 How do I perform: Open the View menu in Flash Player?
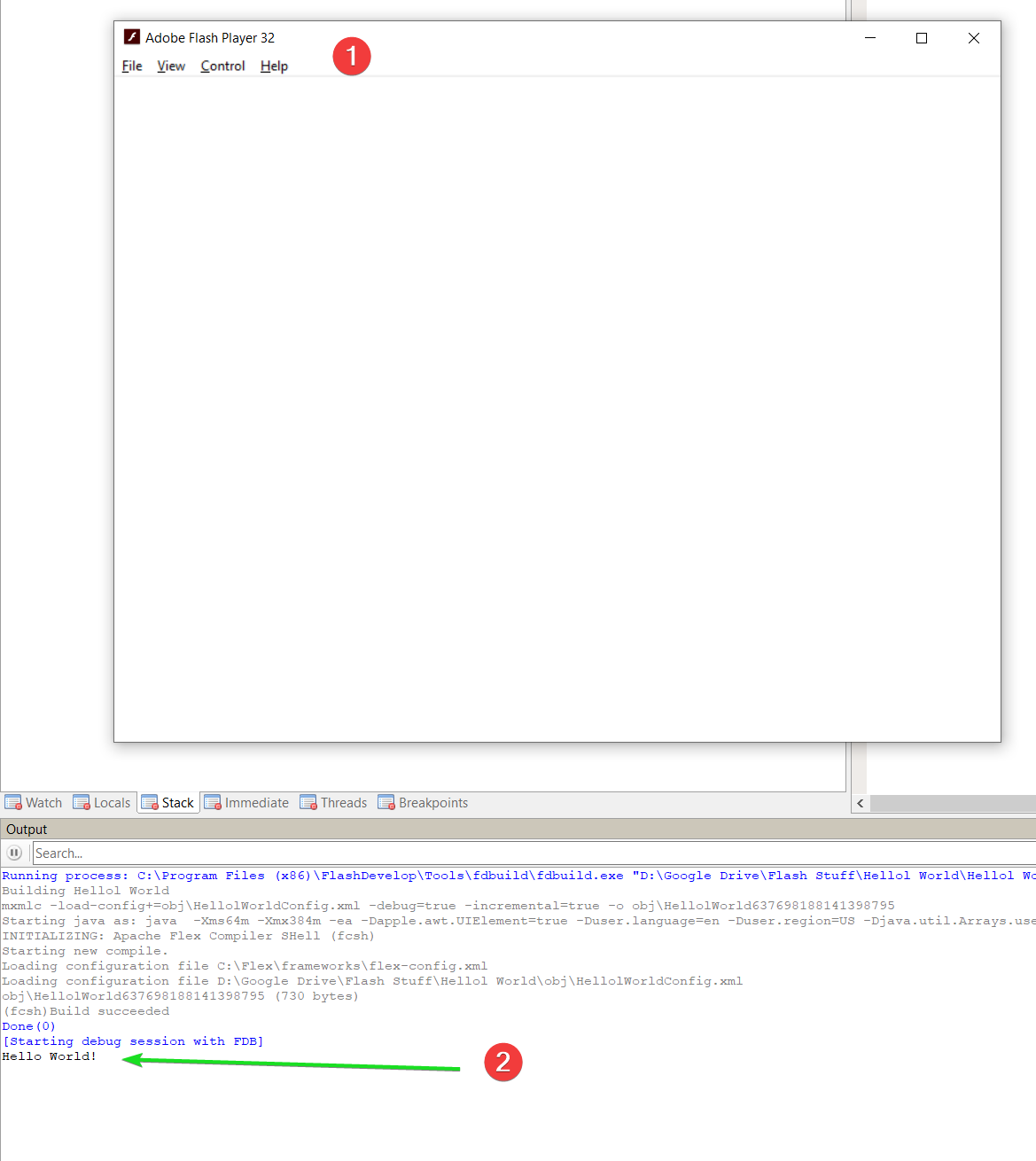tap(171, 66)
